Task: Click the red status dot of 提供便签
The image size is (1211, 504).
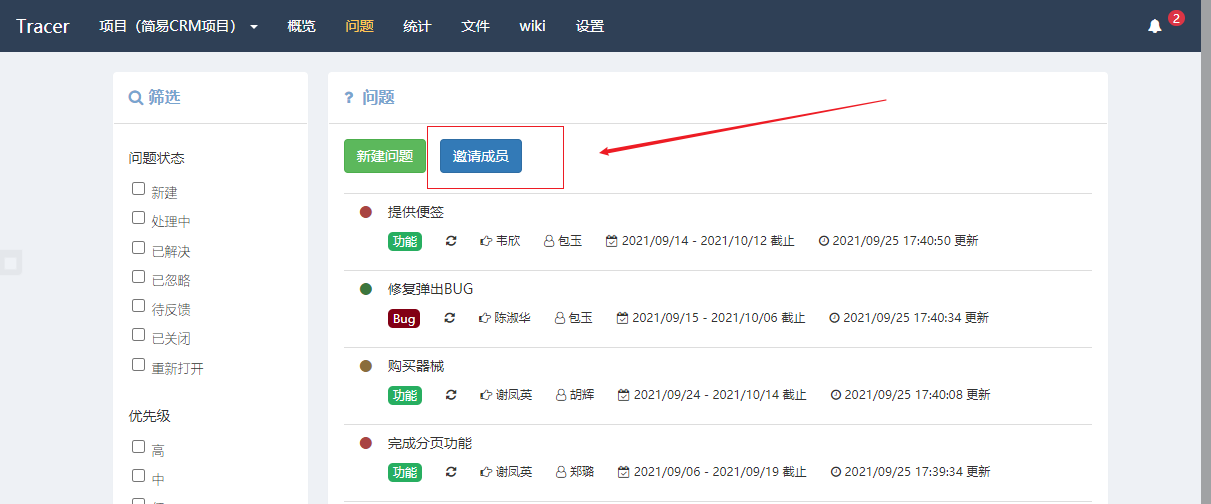Action: pos(366,212)
